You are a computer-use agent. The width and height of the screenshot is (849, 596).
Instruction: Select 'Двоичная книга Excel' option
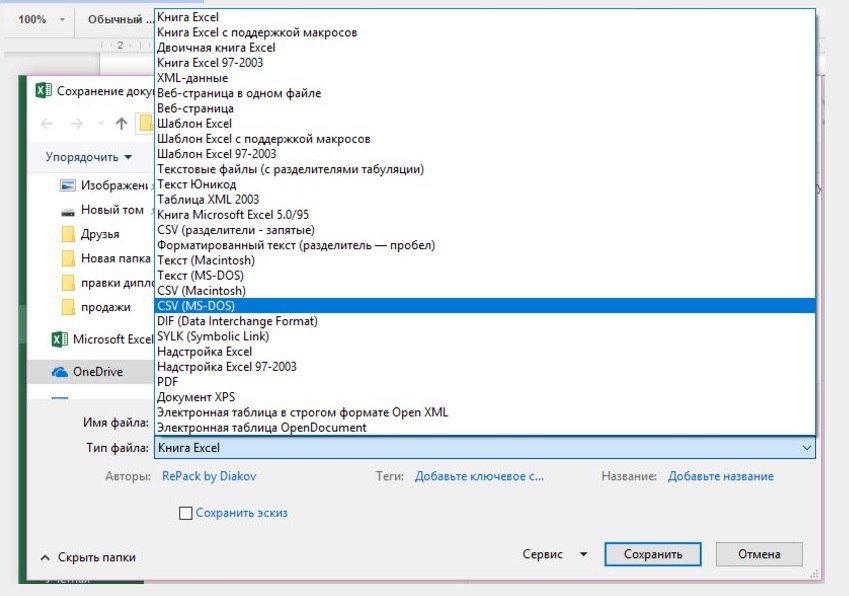pyautogui.click(x=485, y=48)
